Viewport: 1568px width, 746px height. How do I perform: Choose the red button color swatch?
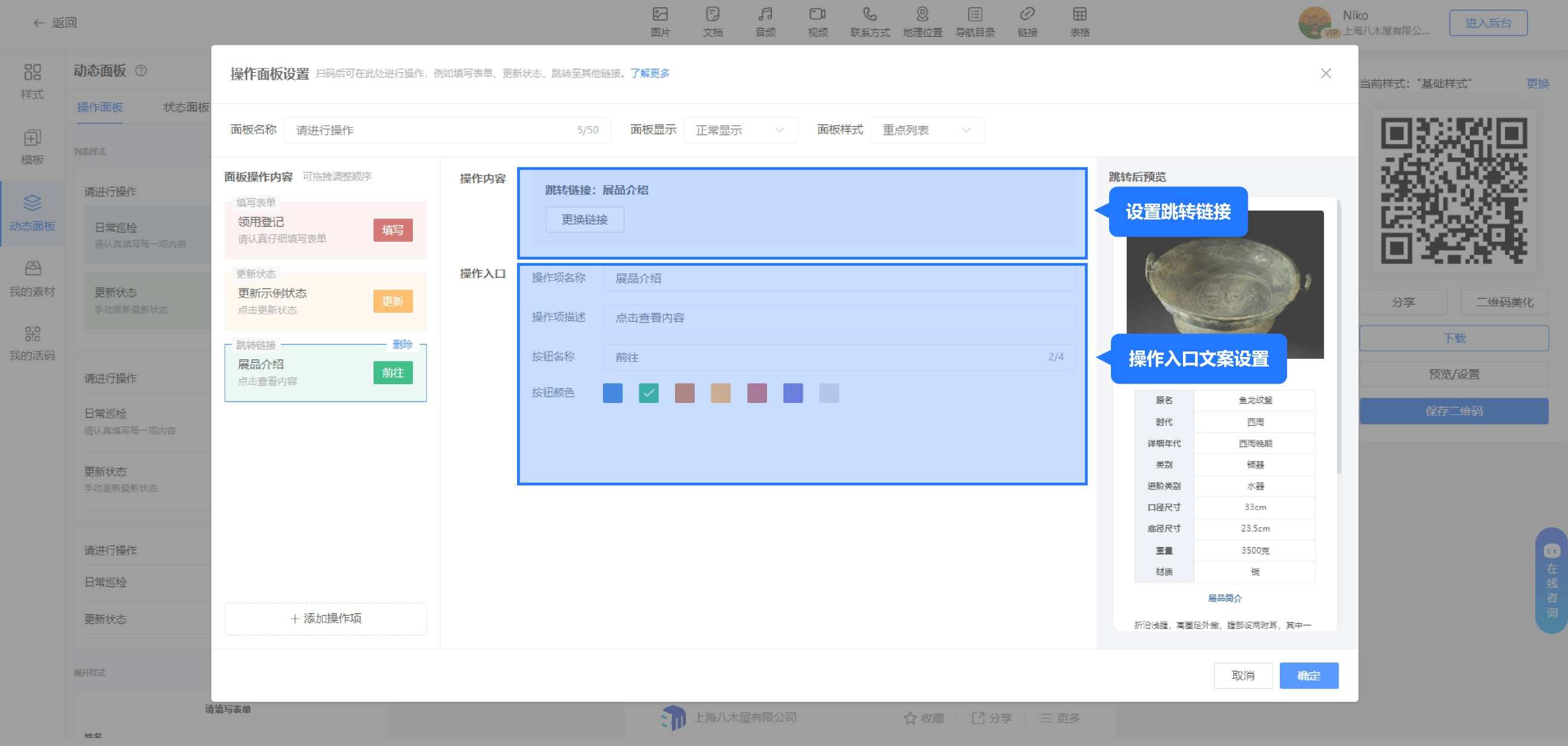[x=684, y=393]
